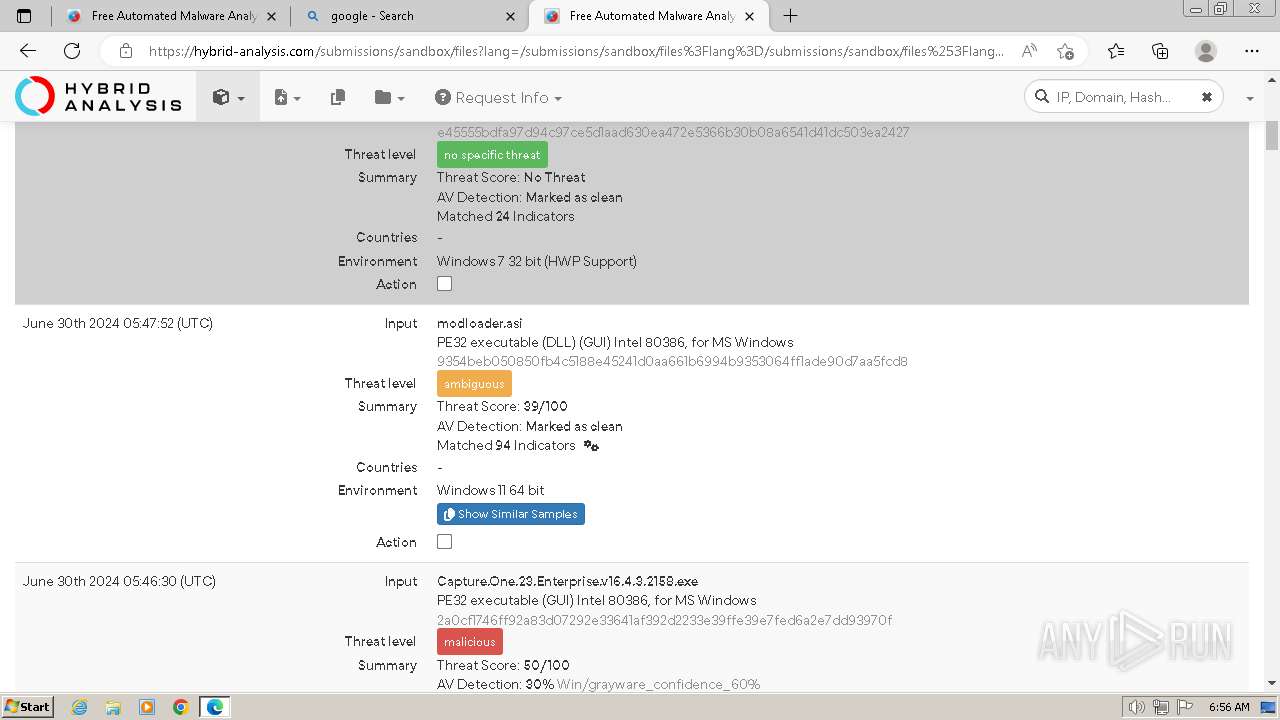Click the page vertical scrollbar thumb
Image resolution: width=1280 pixels, height=720 pixels.
tap(1272, 135)
